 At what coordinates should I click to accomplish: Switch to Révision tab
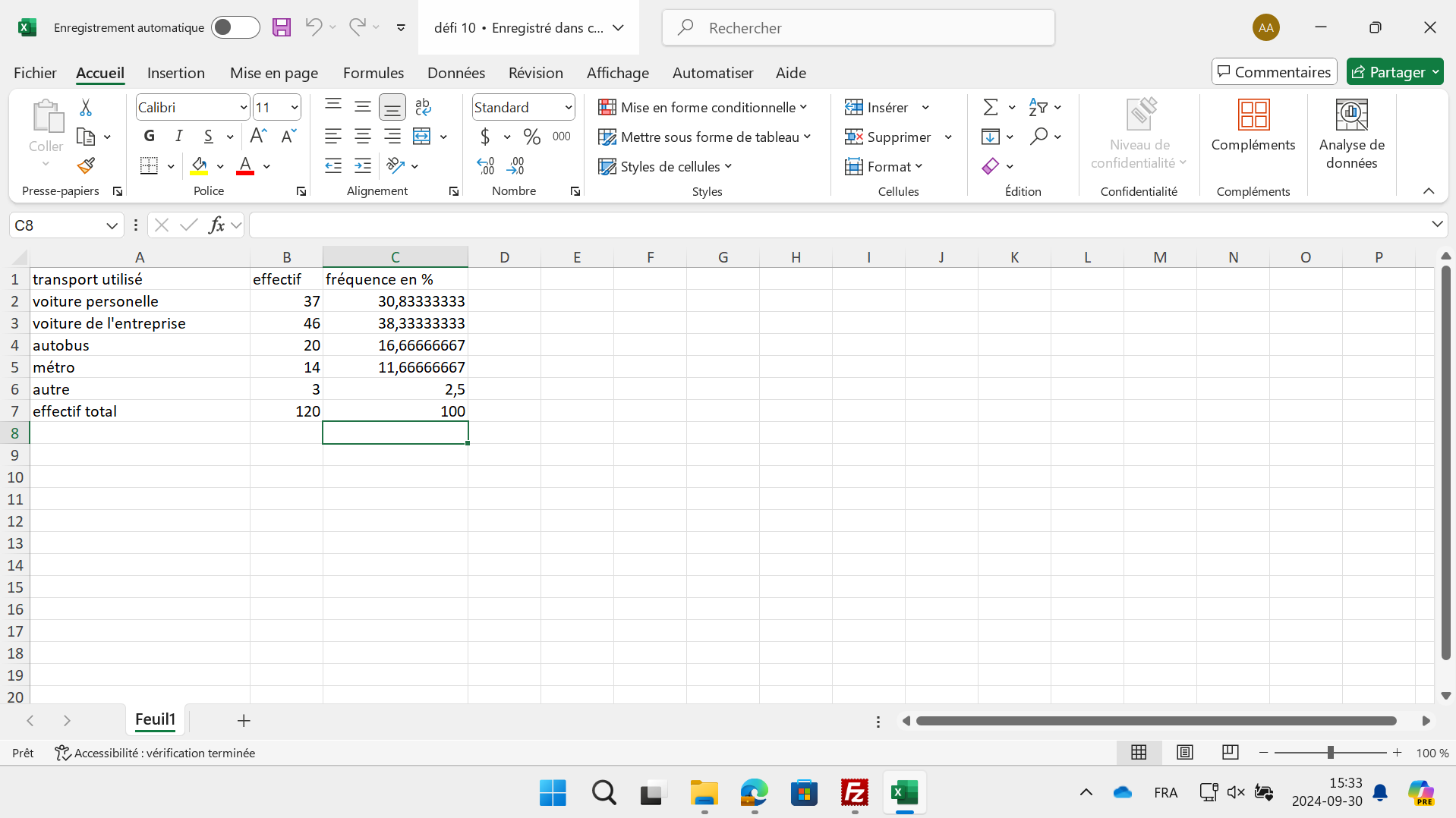coord(536,73)
